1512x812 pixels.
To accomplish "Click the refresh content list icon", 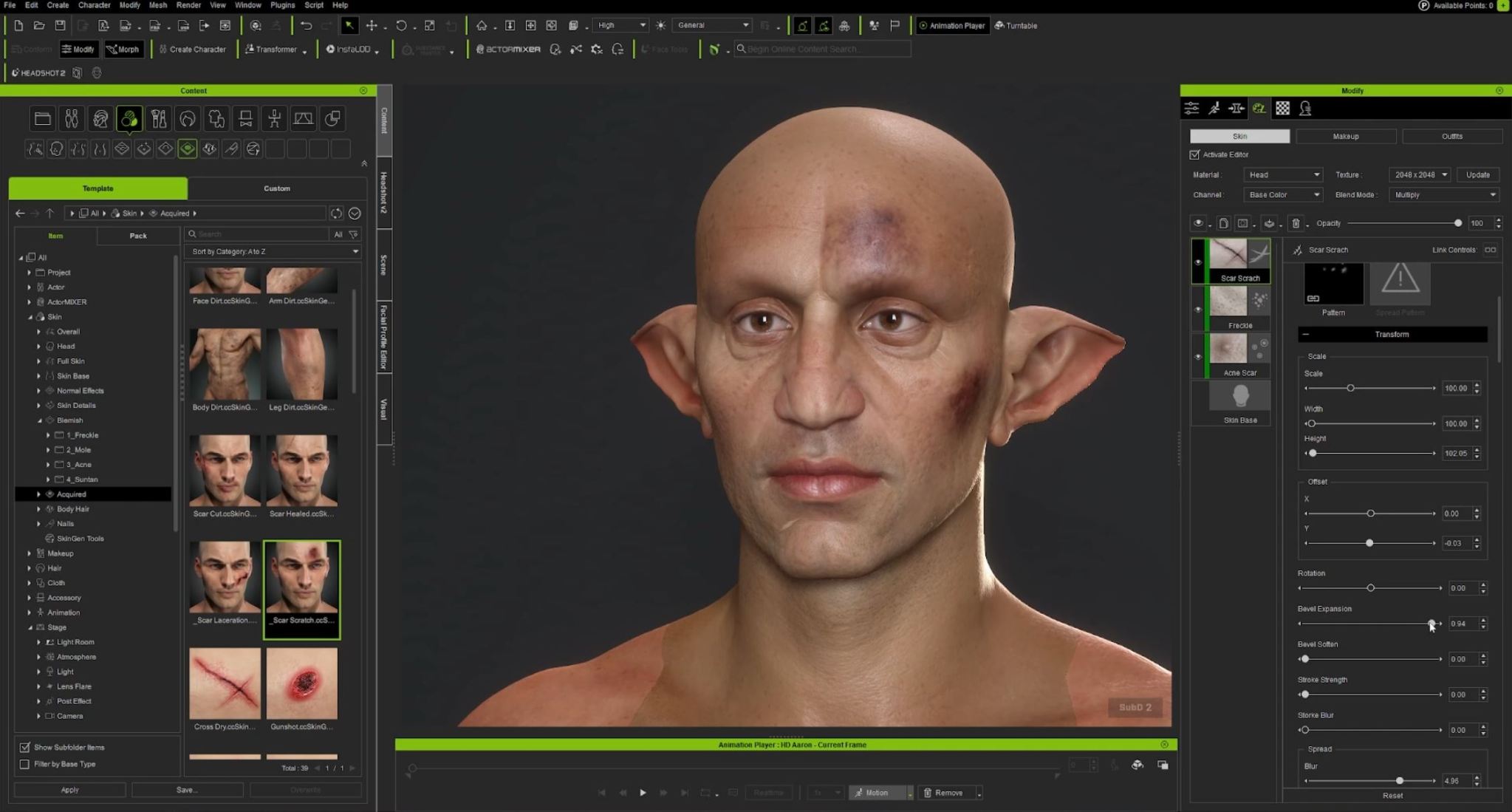I will click(336, 214).
